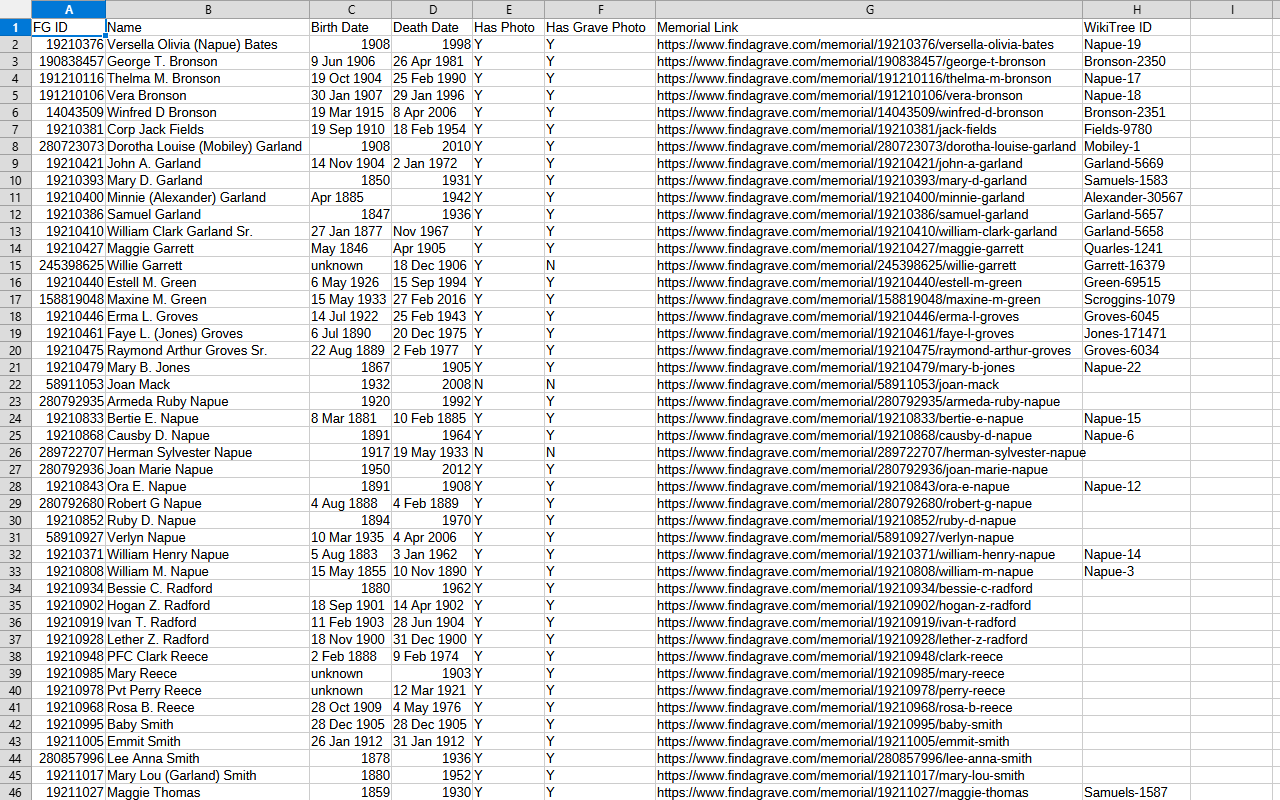Viewport: 1280px width, 800px height.
Task: Click the 'Death Date' header cell
Action: [432, 27]
